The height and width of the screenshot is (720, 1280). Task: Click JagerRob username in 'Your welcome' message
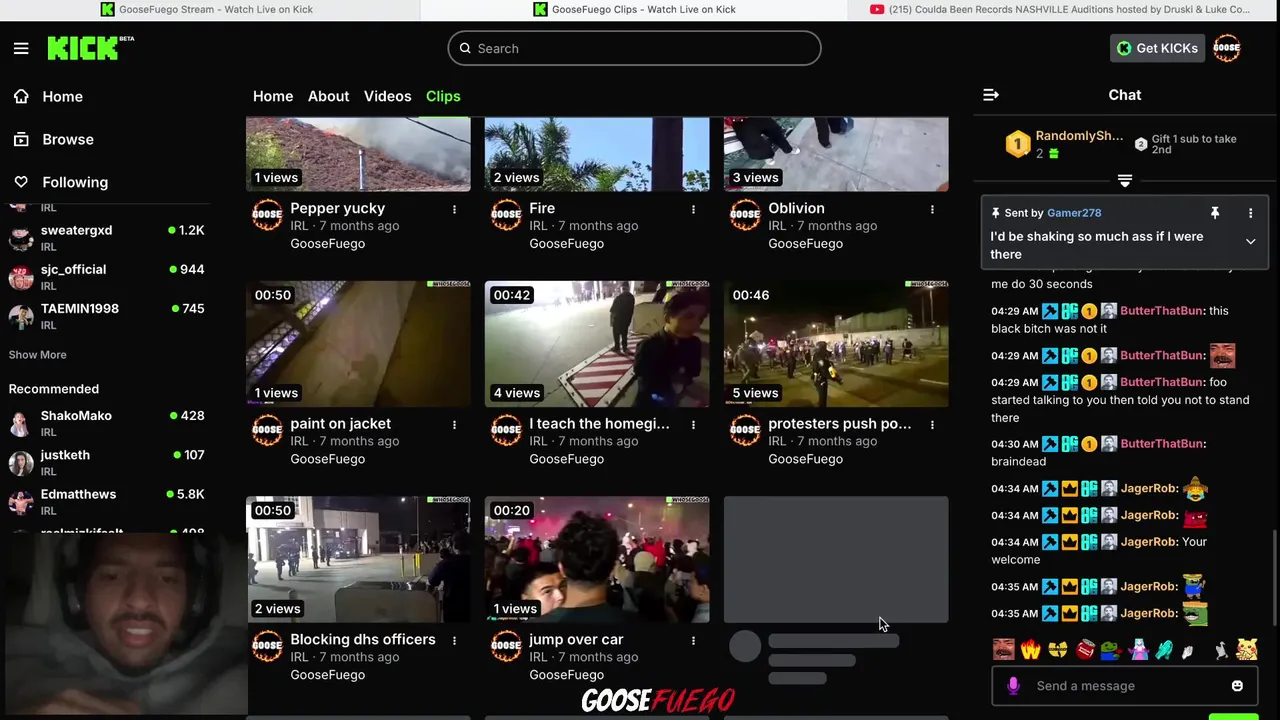pyautogui.click(x=1148, y=542)
